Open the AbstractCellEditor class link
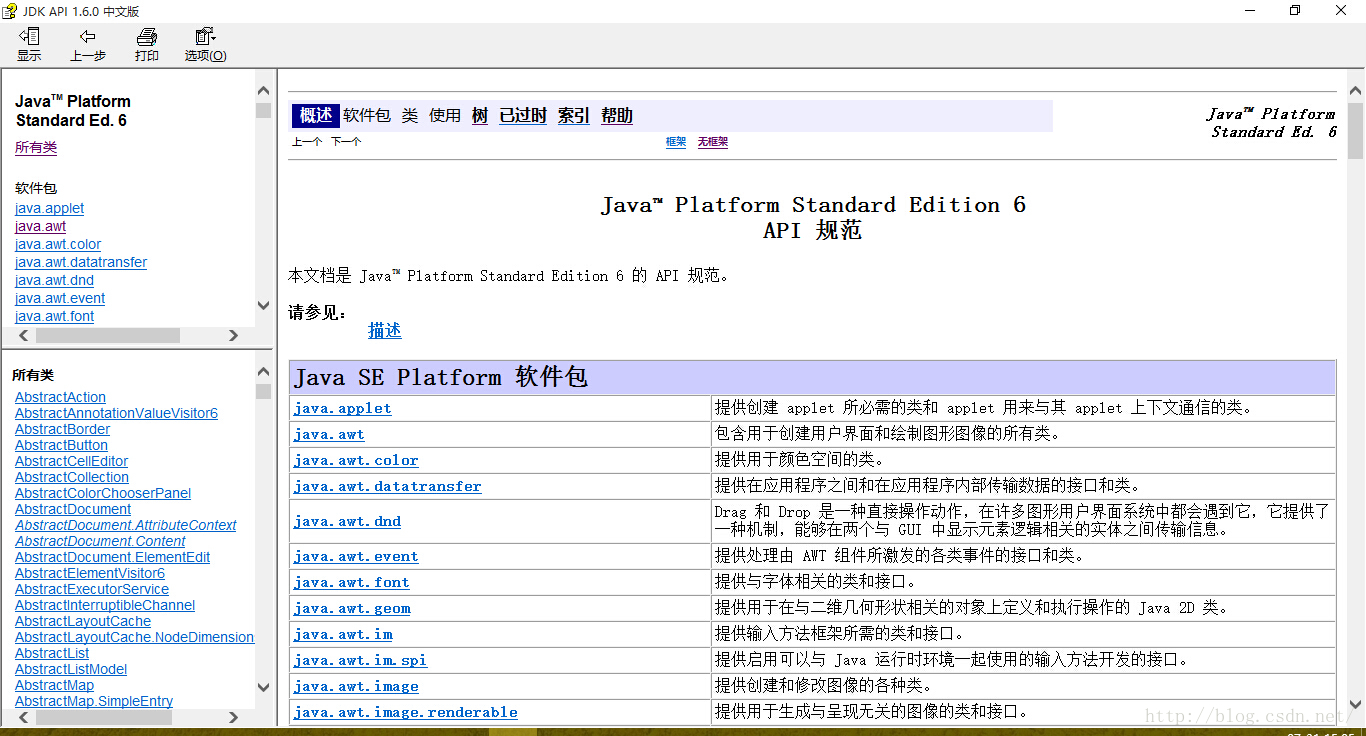 click(72, 461)
